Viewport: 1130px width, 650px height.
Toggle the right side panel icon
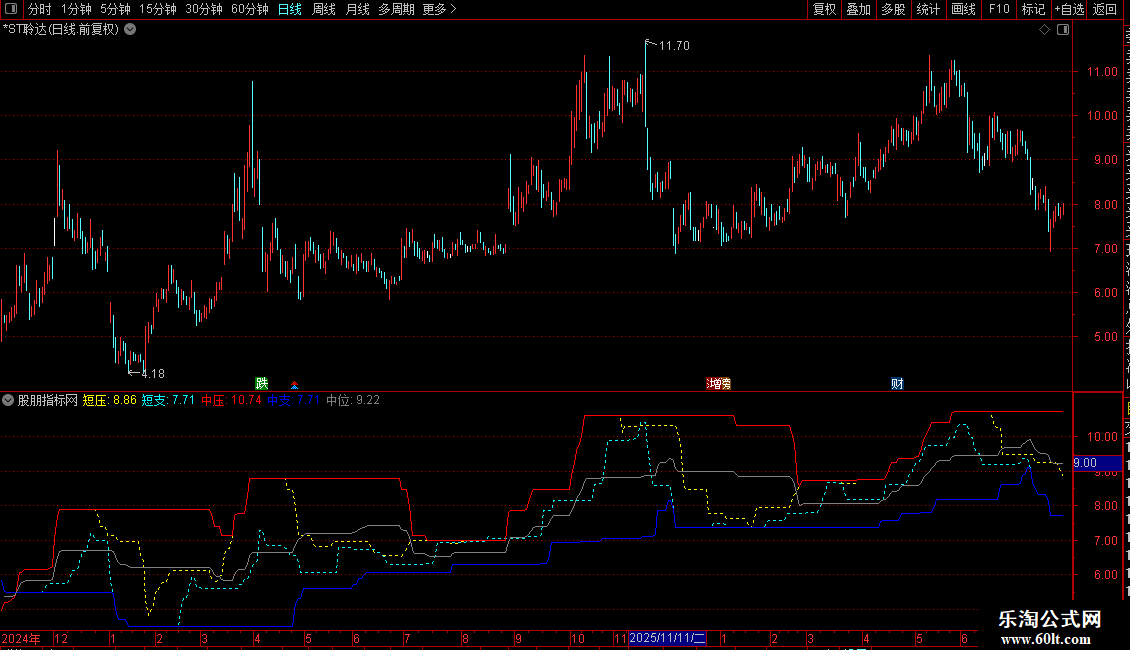[1063, 30]
